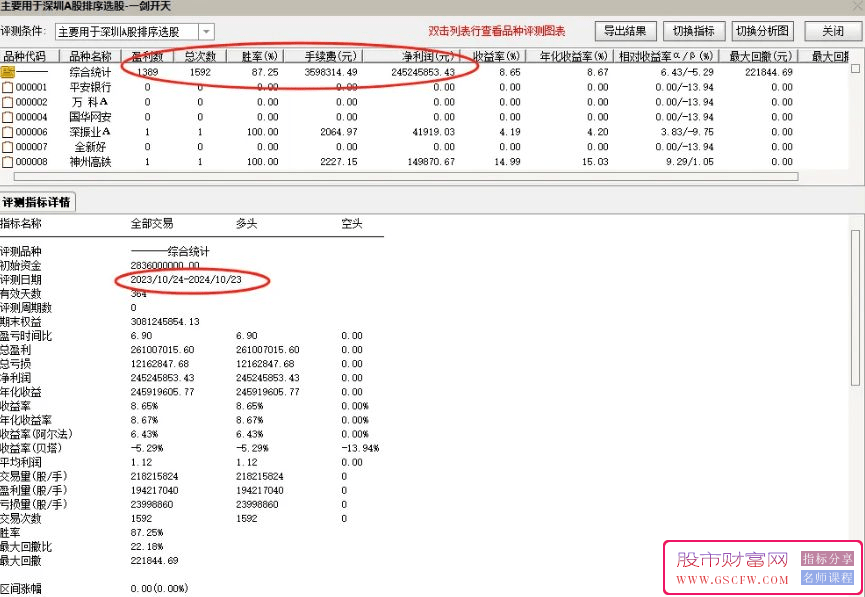Click the net profit value 41919.03
The height and width of the screenshot is (597, 865).
(434, 132)
